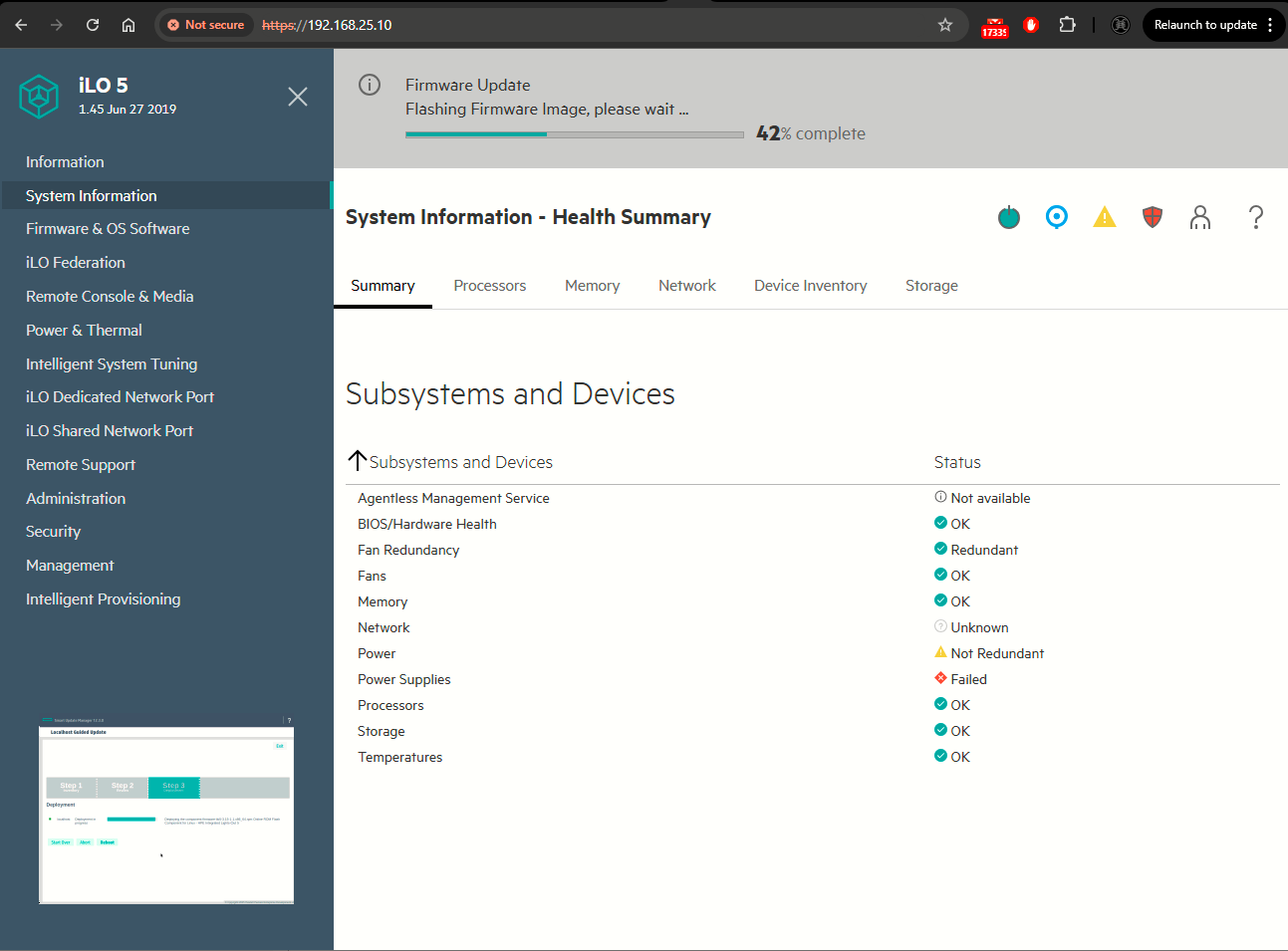Click Fan Redundancy Redundant status icon
The height and width of the screenshot is (951, 1288).
[x=940, y=549]
